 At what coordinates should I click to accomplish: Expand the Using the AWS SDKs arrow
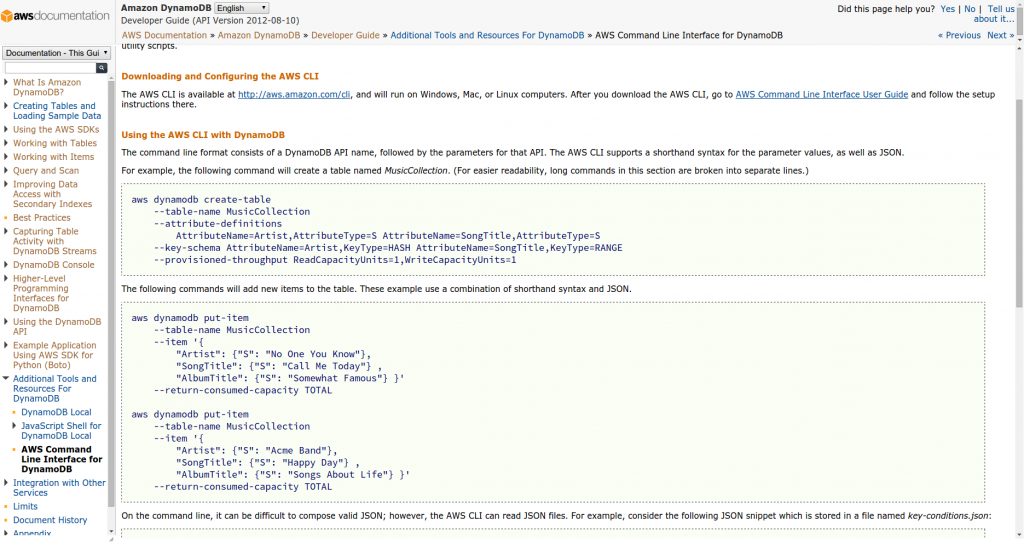coord(6,129)
